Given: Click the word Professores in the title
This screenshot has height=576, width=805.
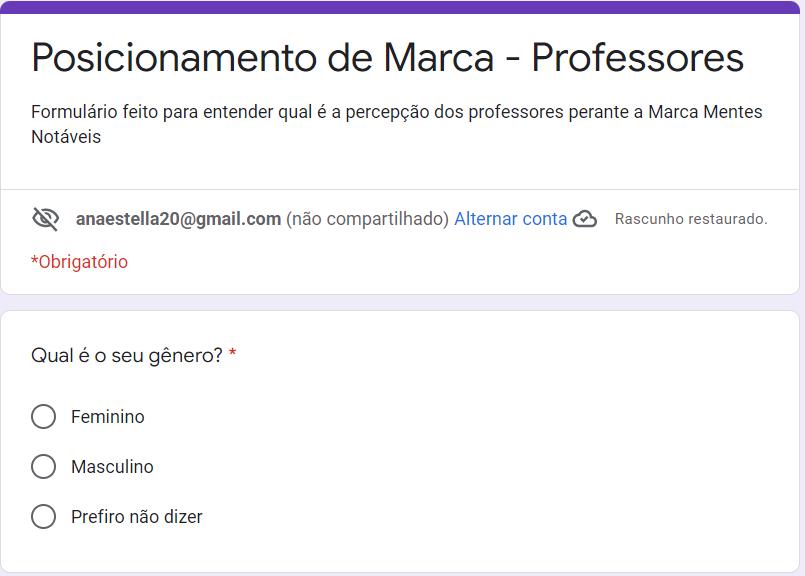Looking at the screenshot, I should coord(637,59).
